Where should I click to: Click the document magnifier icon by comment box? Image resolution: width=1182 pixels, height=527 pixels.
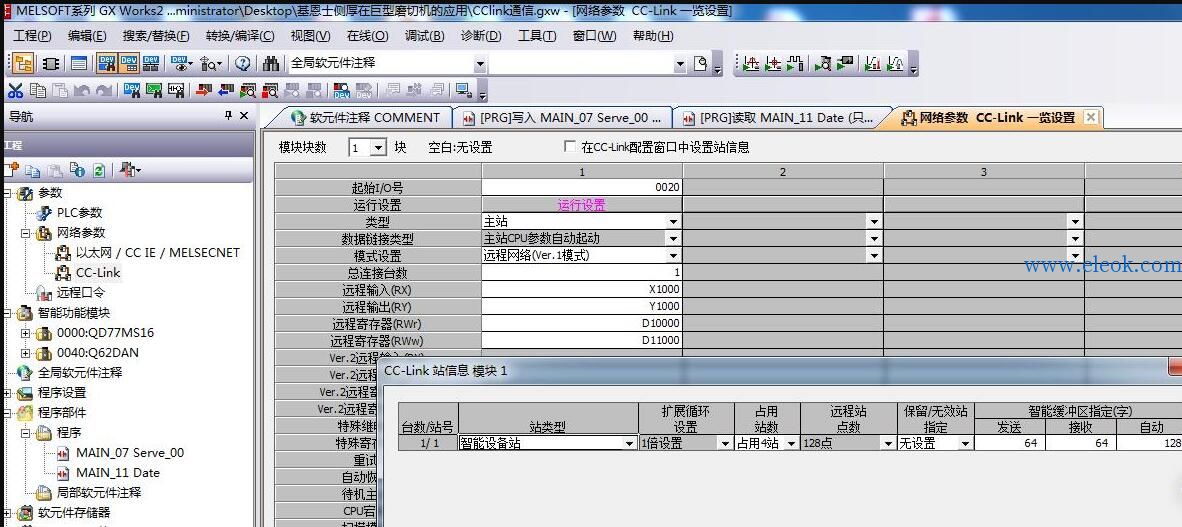(700, 63)
